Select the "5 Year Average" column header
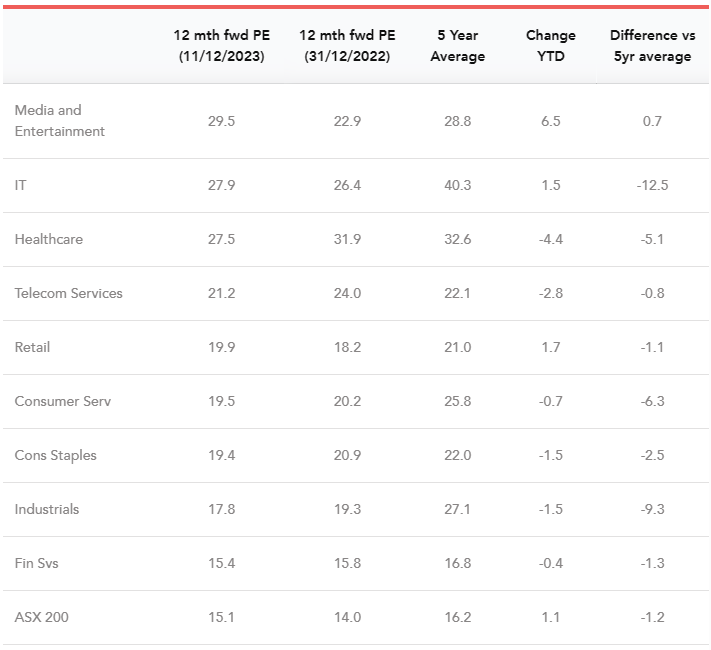Viewport: 711px width, 650px height. coord(457,46)
